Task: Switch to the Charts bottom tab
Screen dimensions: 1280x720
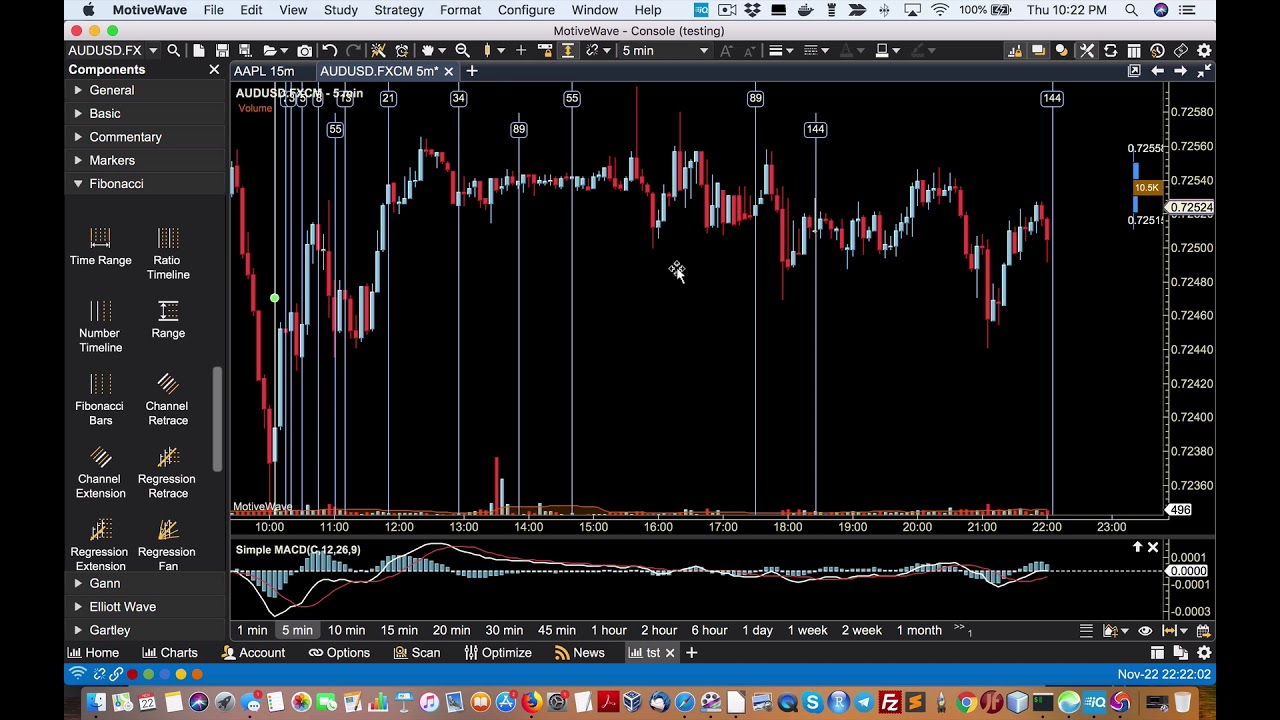Action: [170, 652]
